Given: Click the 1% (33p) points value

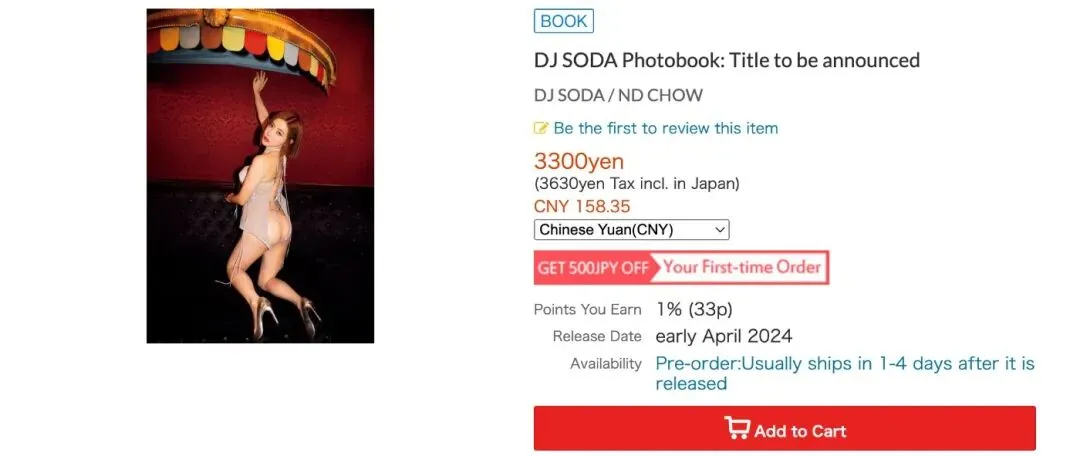Looking at the screenshot, I should 694,309.
